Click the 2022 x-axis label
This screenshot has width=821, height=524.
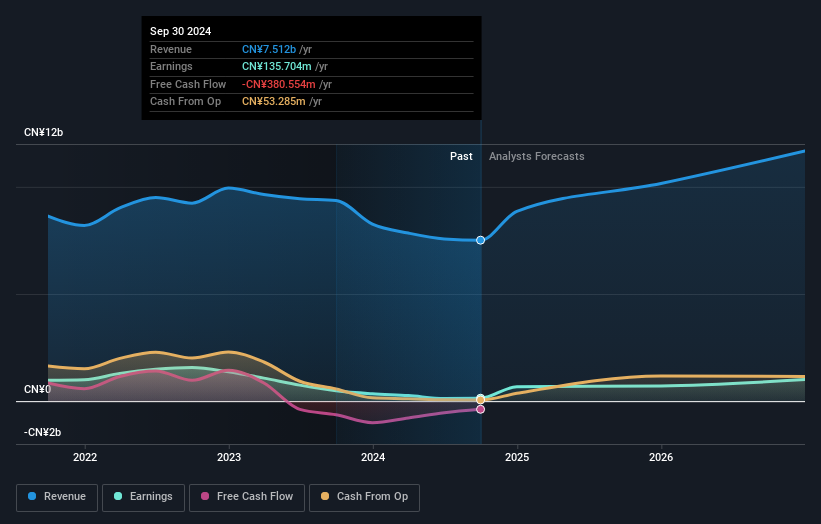(x=85, y=458)
